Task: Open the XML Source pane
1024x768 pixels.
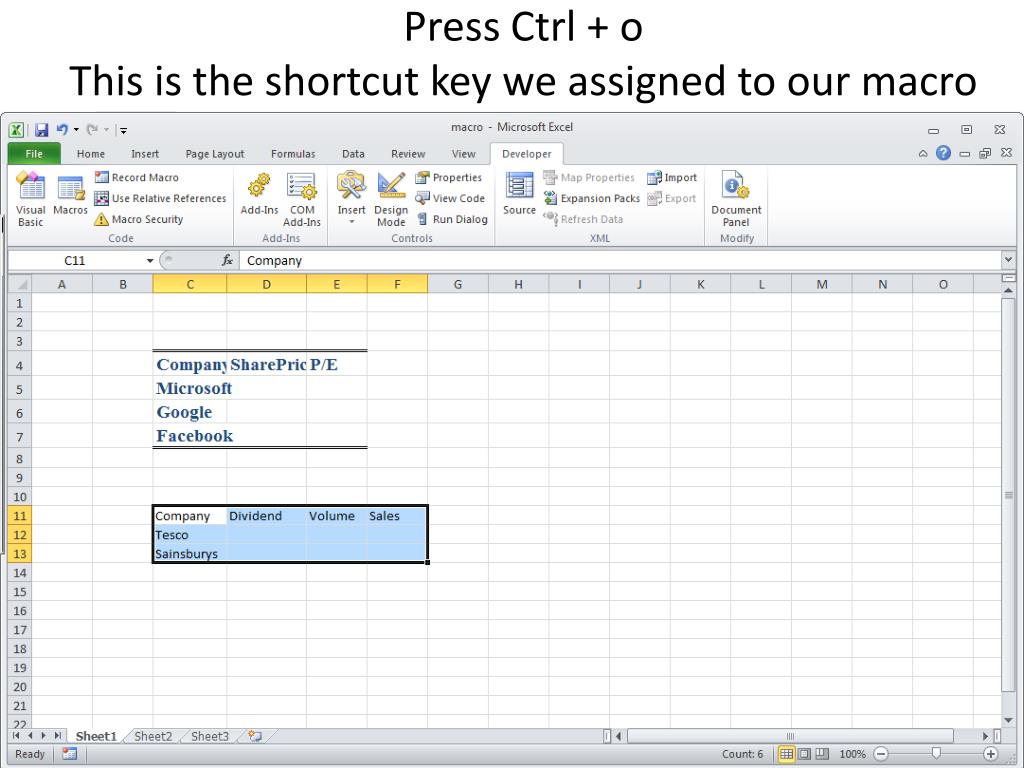Action: pos(519,193)
